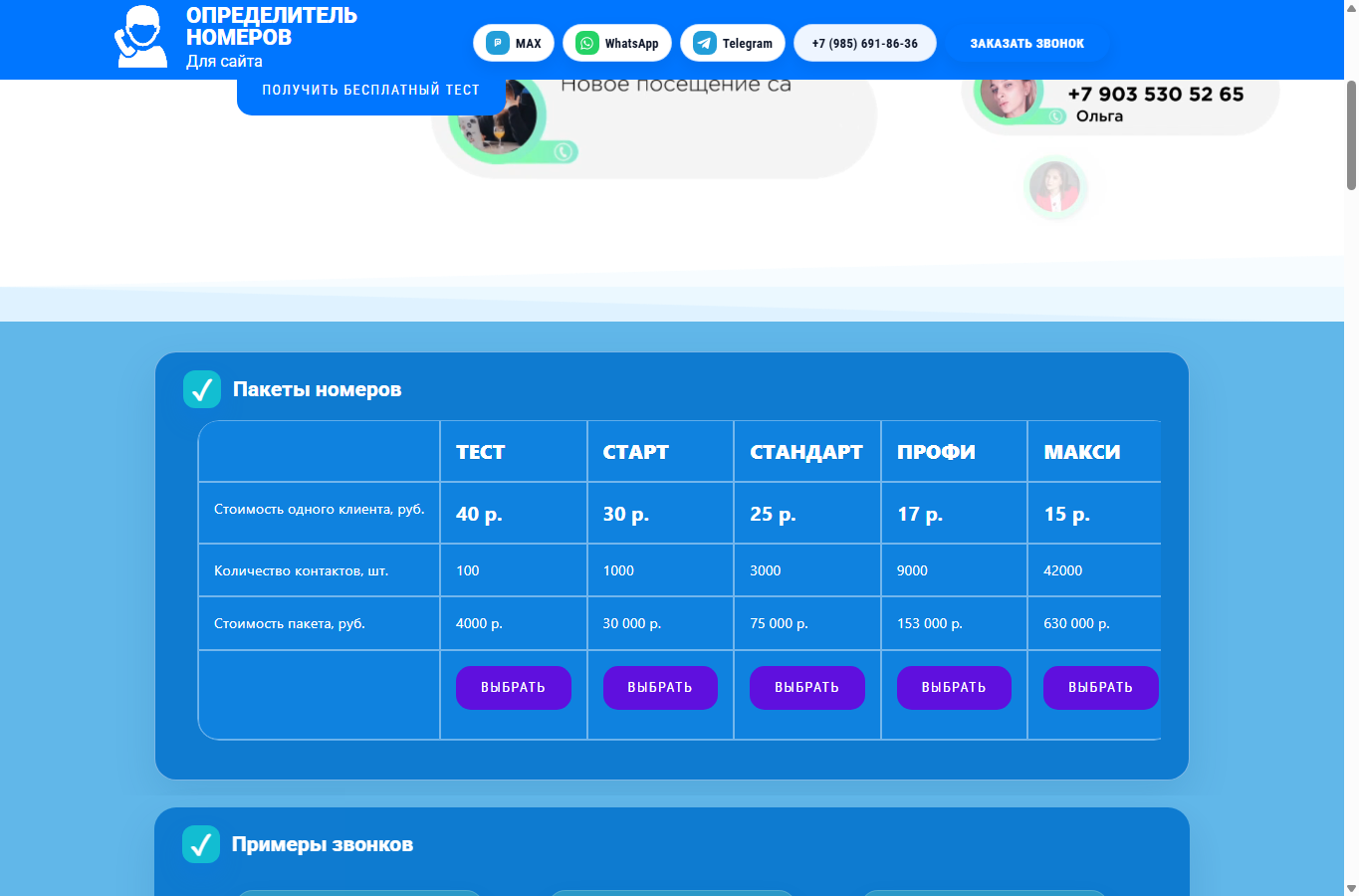1359x896 pixels.
Task: Open the Telegram chat button
Action: (733, 43)
